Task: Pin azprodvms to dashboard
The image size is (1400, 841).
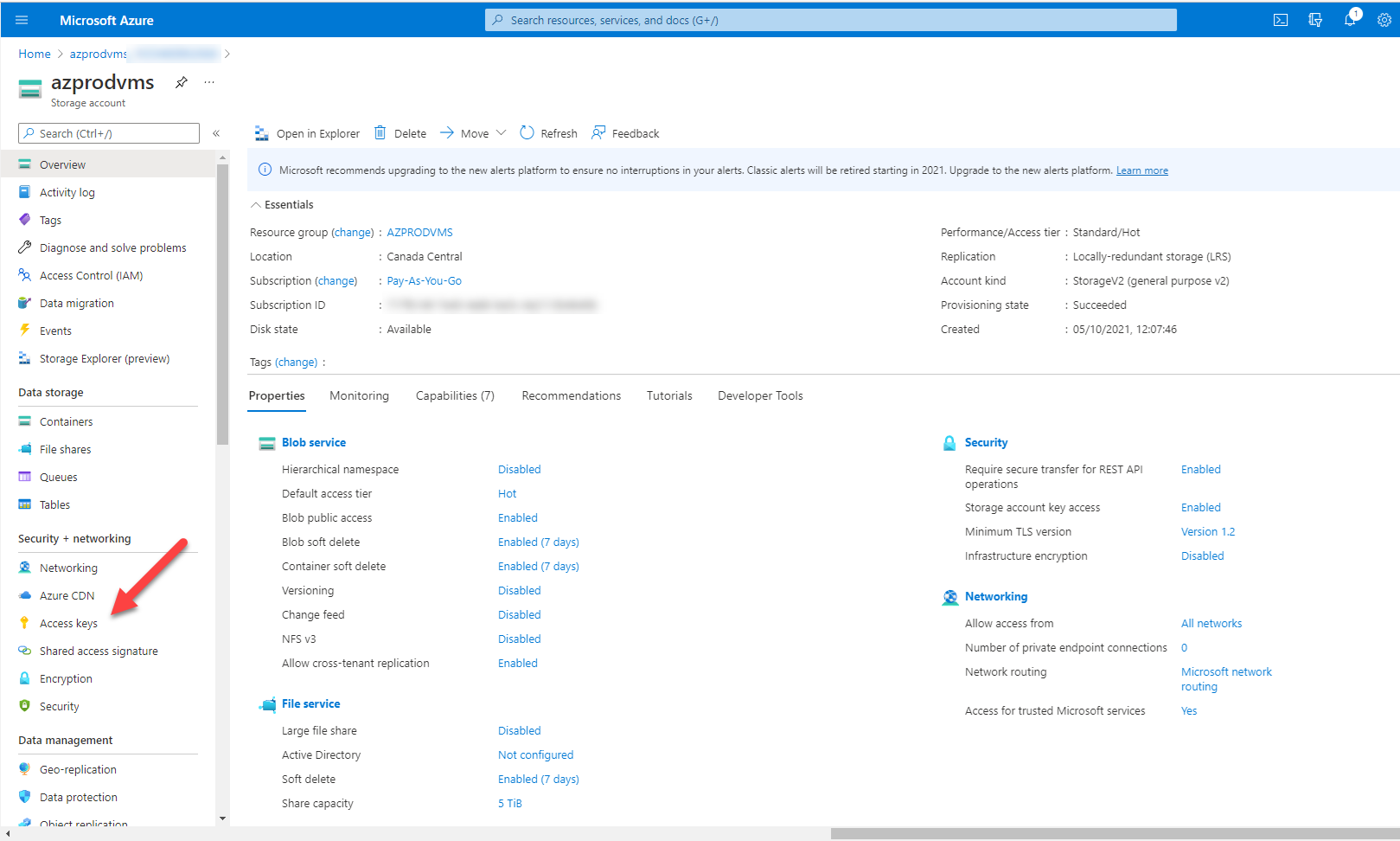Action: 181,82
